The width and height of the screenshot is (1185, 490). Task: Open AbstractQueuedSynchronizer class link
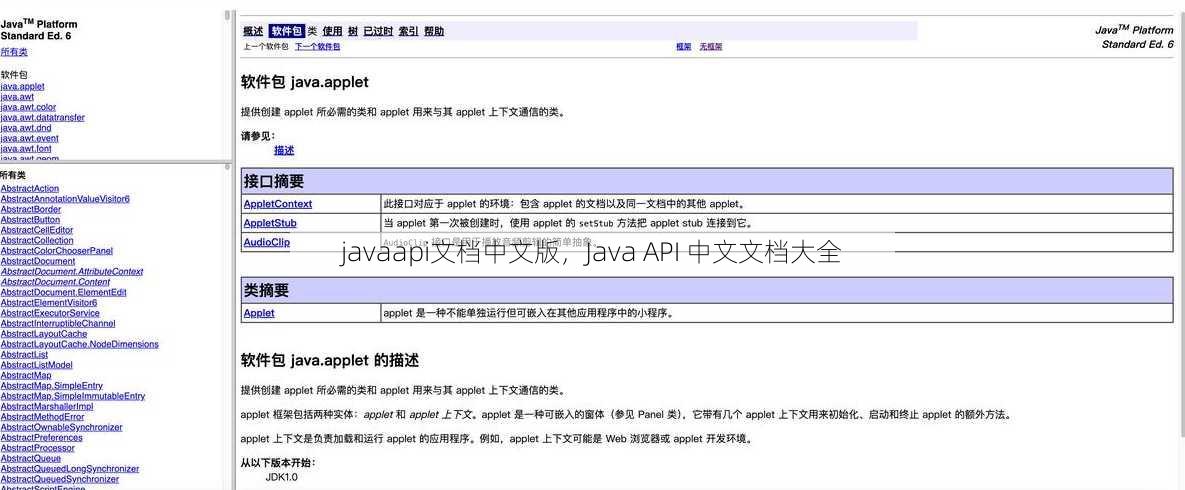point(60,479)
